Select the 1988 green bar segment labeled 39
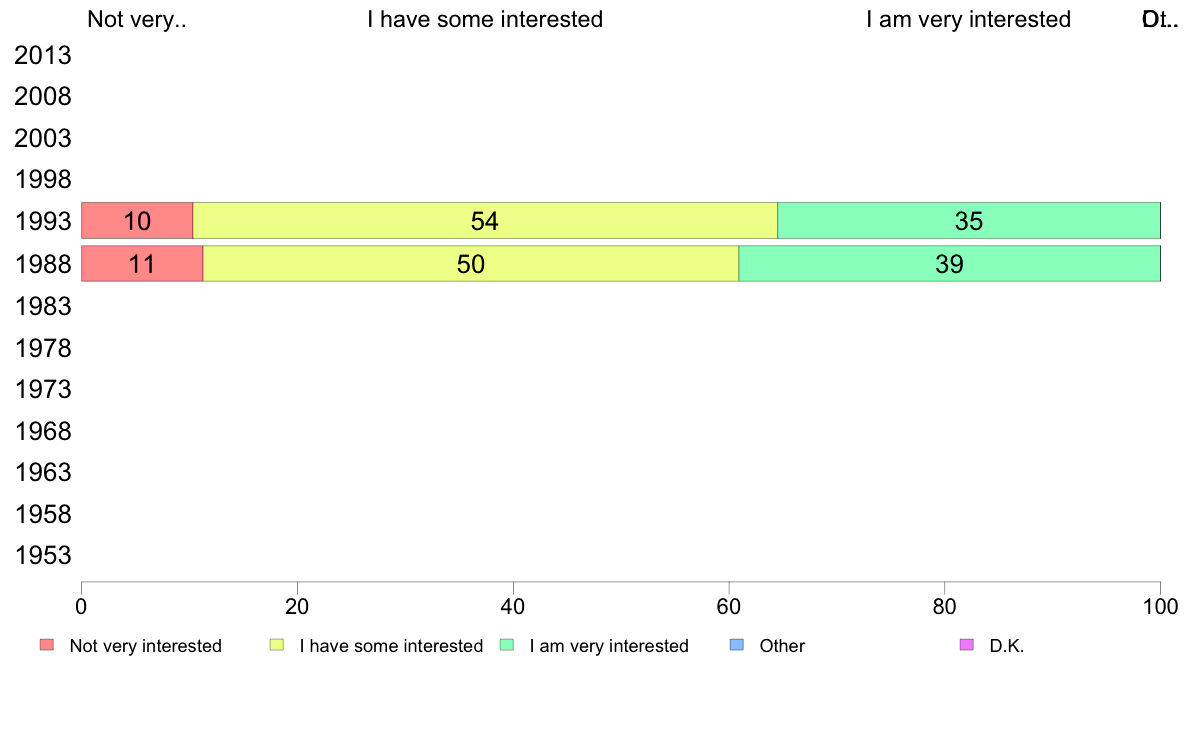Screen dimensions: 1188x736 pyautogui.click(x=949, y=264)
